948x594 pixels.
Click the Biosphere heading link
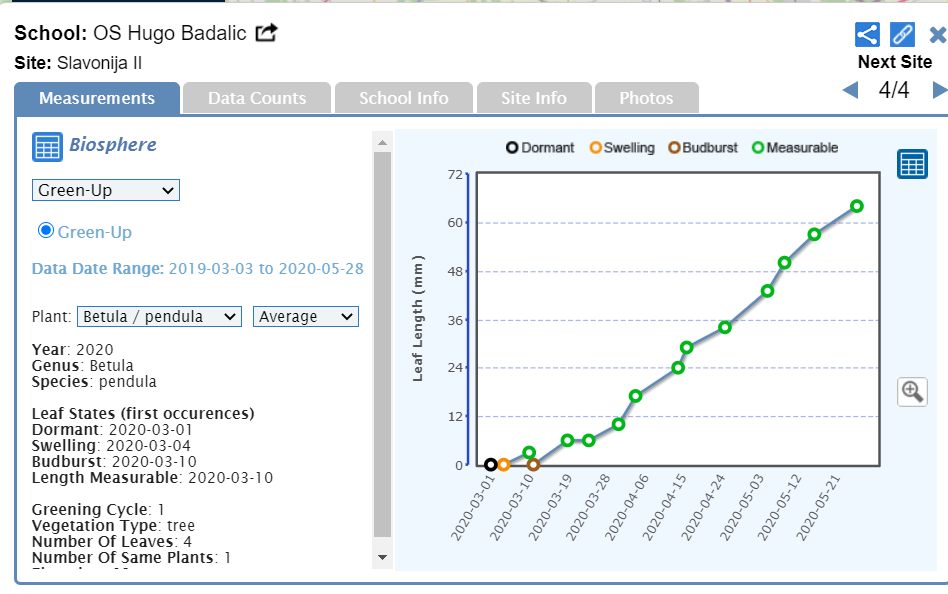pyautogui.click(x=112, y=145)
